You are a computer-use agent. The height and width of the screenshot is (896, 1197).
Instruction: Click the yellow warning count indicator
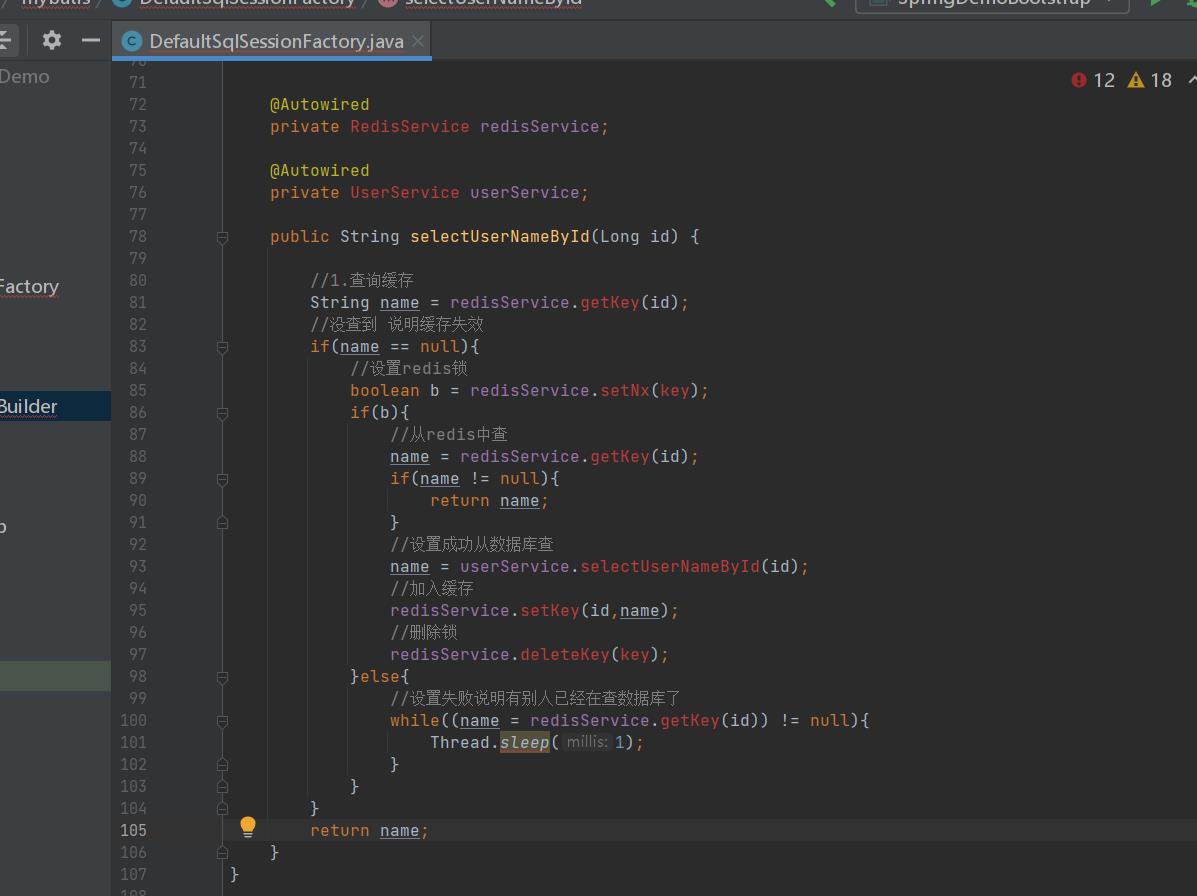pos(1150,80)
